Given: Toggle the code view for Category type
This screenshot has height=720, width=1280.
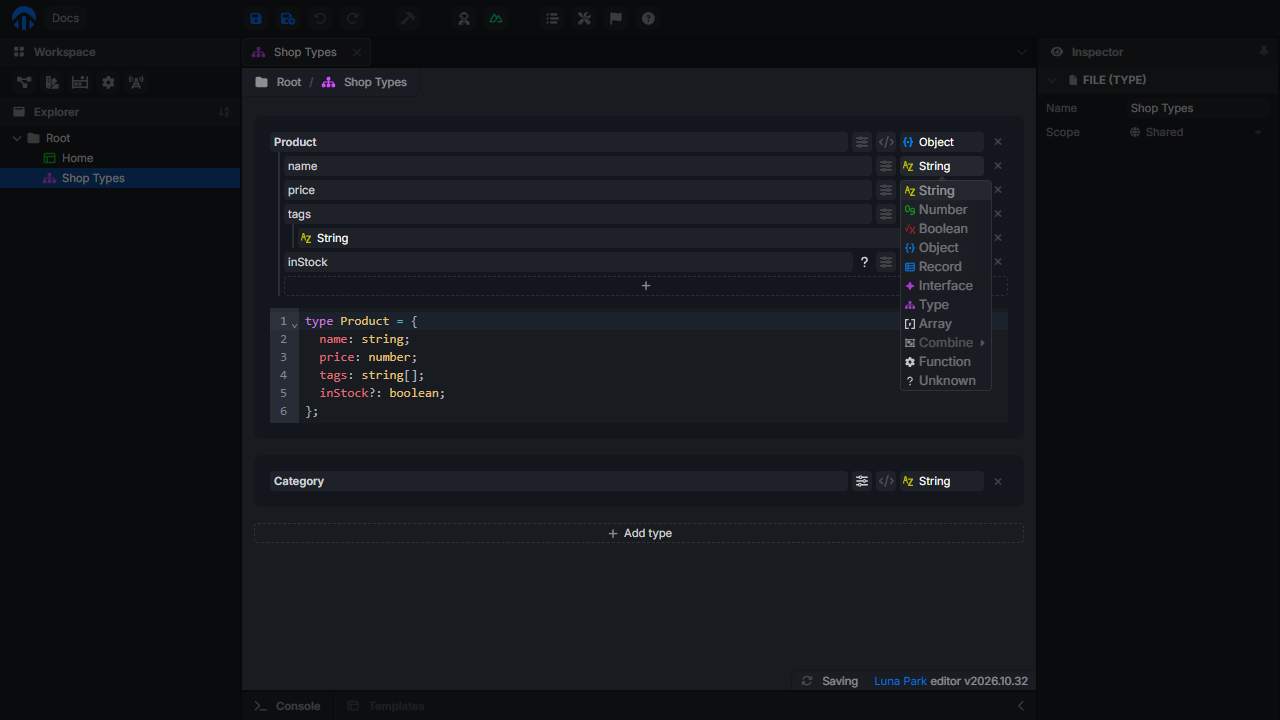Looking at the screenshot, I should tap(886, 481).
